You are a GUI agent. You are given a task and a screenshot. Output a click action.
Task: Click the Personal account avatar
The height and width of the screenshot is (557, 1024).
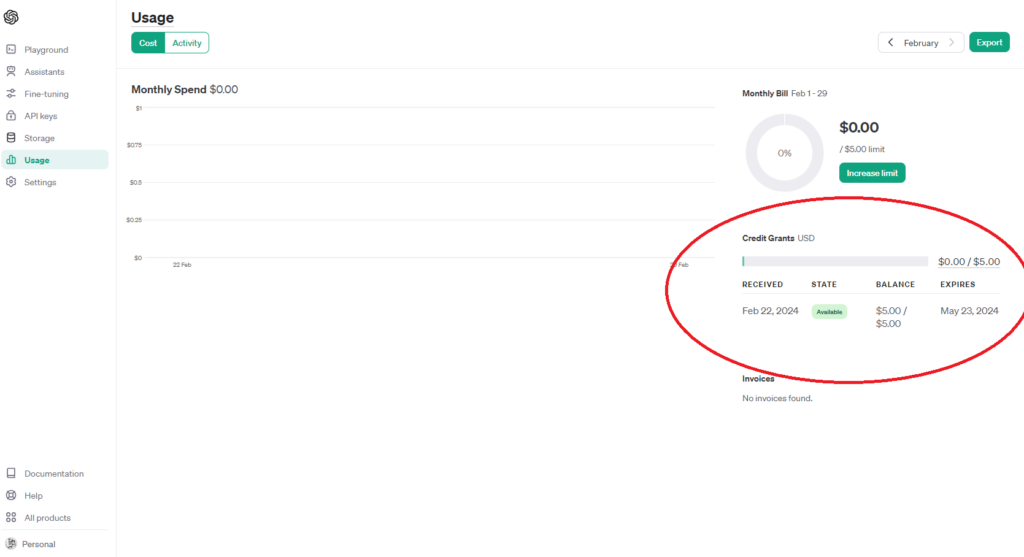tap(11, 544)
